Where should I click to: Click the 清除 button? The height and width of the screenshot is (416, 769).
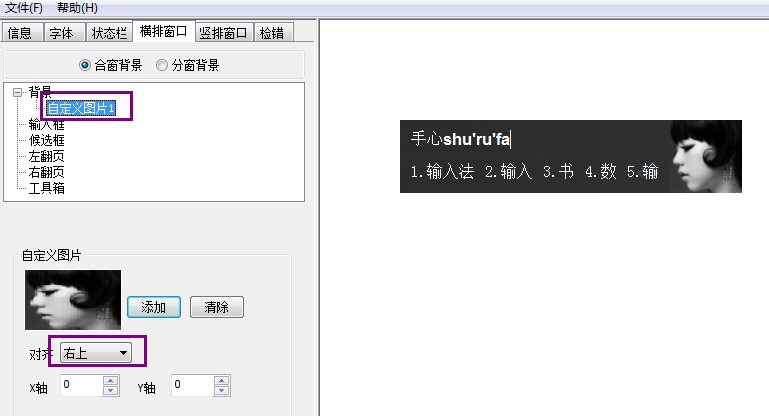[x=217, y=307]
